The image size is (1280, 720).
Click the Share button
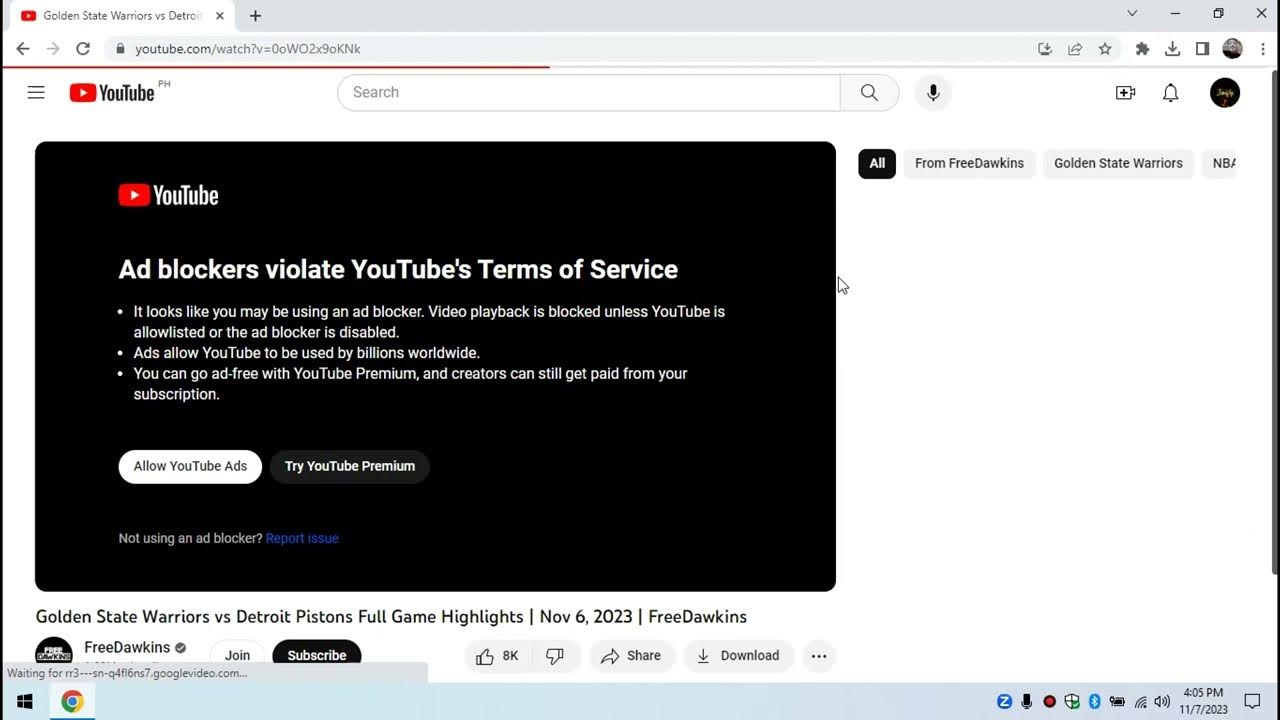[x=631, y=656]
